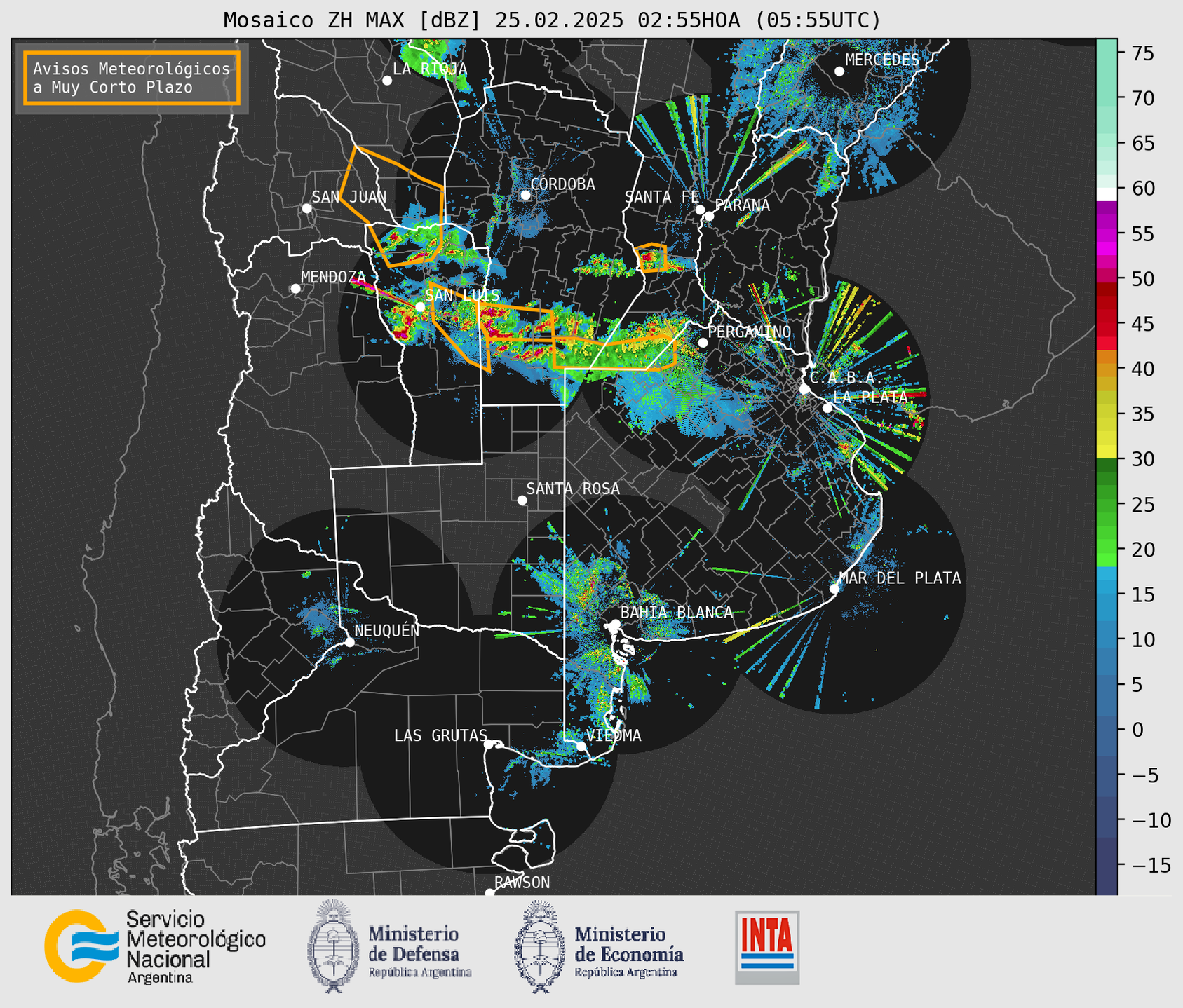Click the orange warning polygon east of San Juan
1183x1008 pixels.
tap(393, 207)
